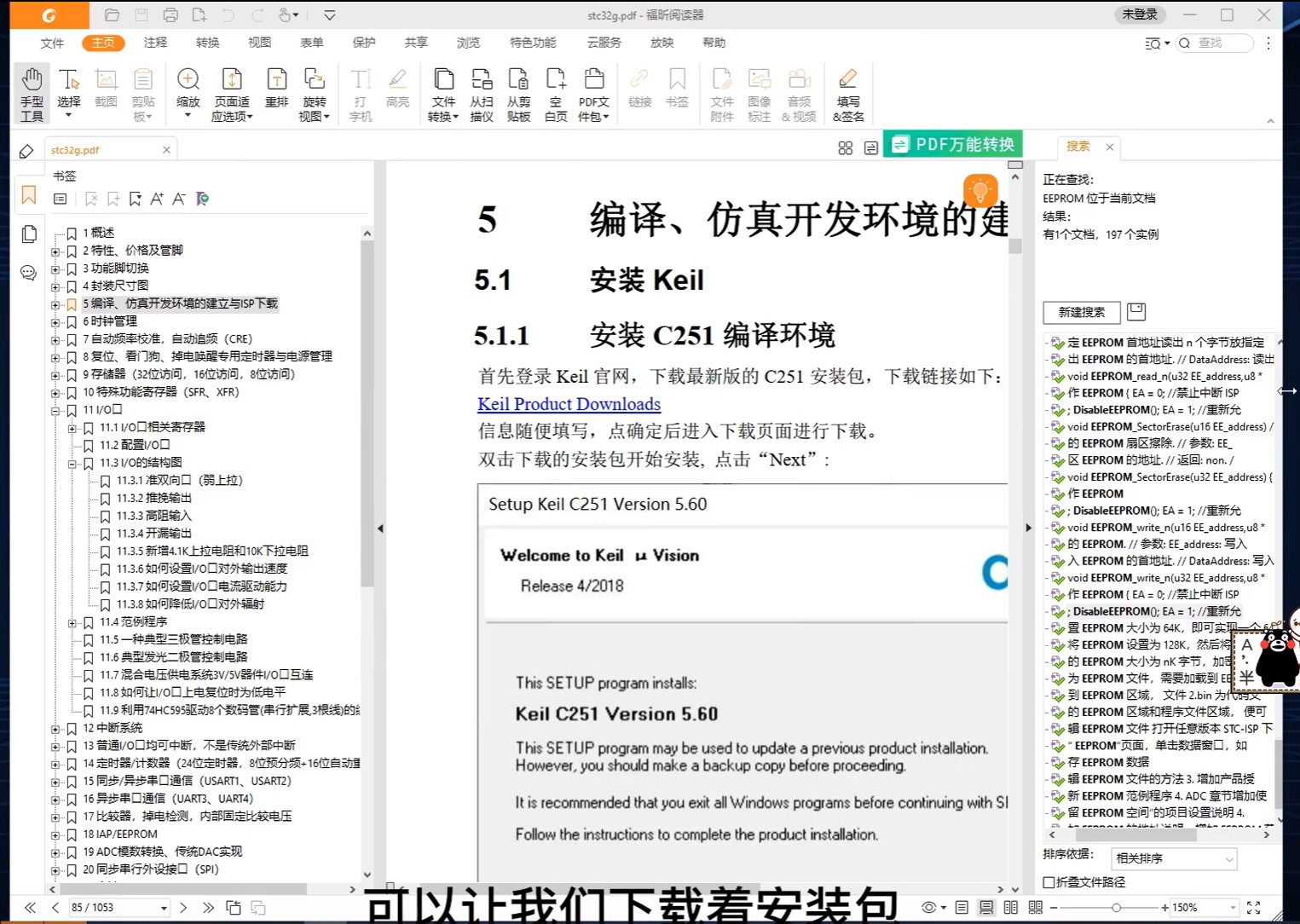
Task: Go to the first page icon
Action: 30,908
